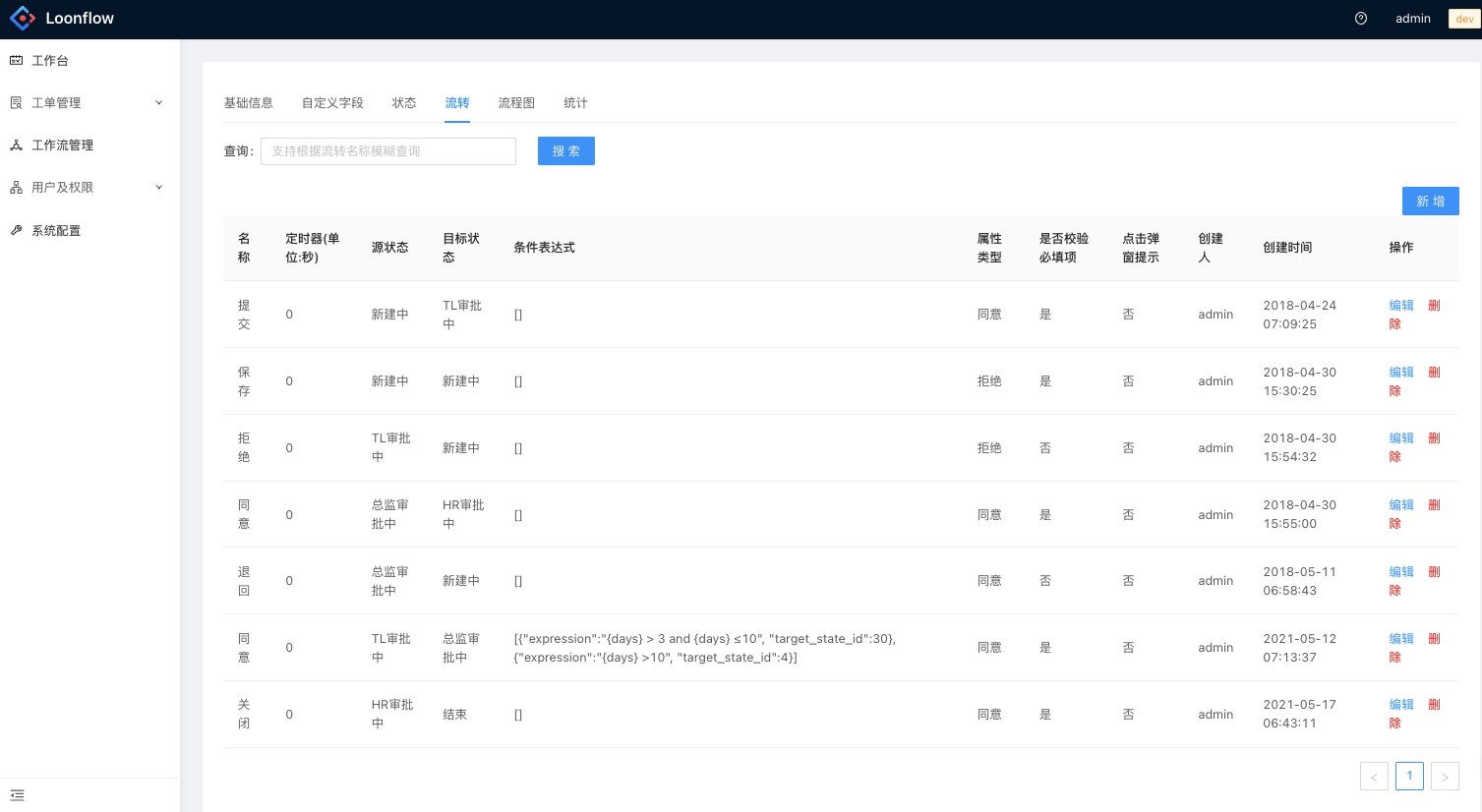Focus the transition name search input field
The height and width of the screenshot is (812, 1482).
(x=388, y=151)
